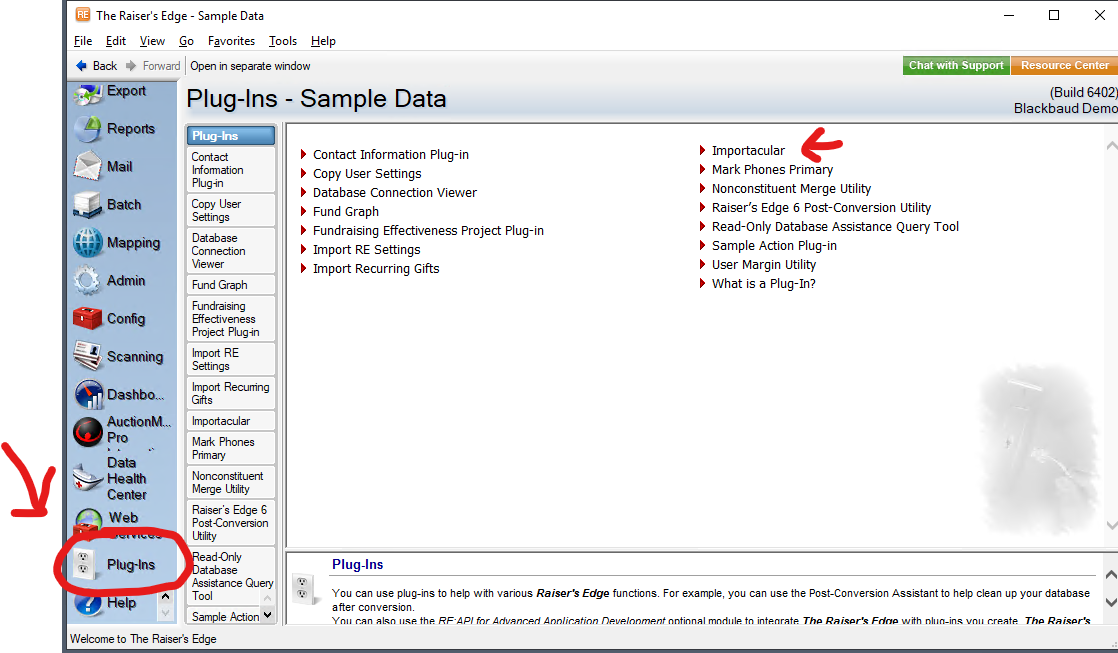The height and width of the screenshot is (653, 1118).
Task: Open the Config toolbox icon
Action: 88,319
